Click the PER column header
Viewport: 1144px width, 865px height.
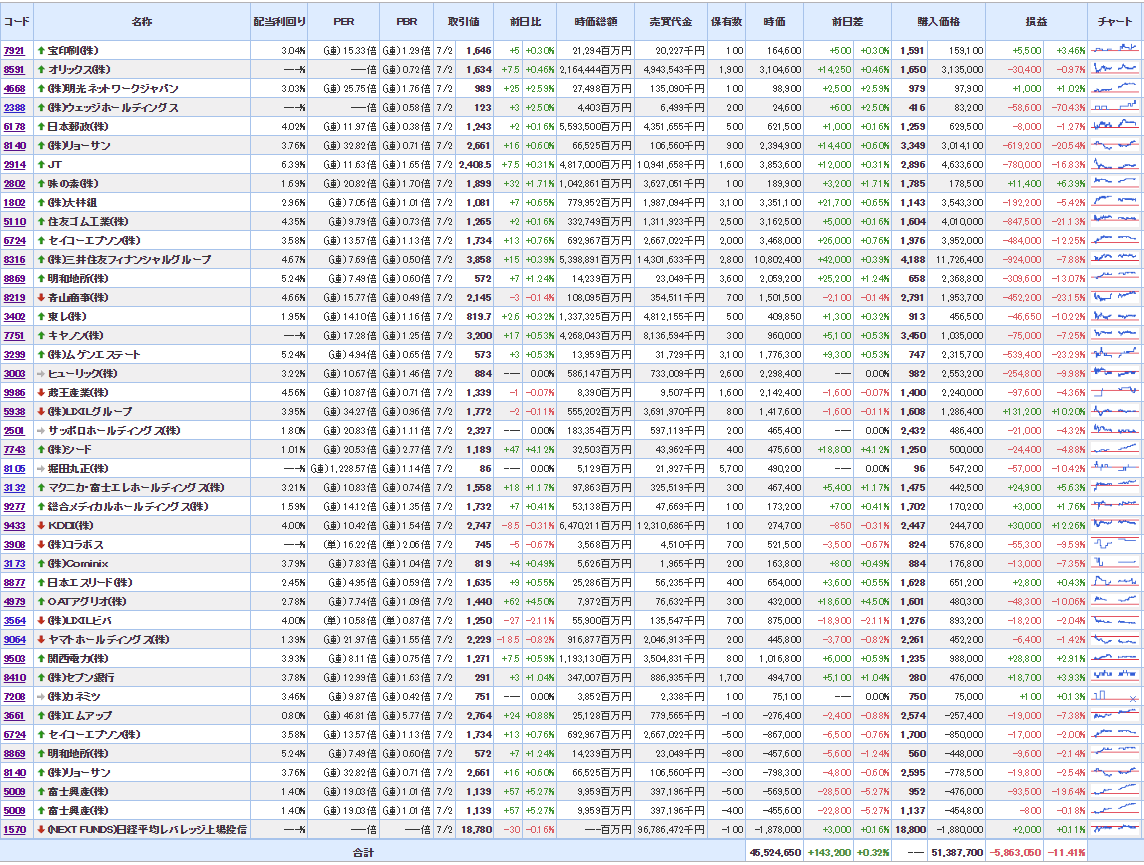point(343,21)
